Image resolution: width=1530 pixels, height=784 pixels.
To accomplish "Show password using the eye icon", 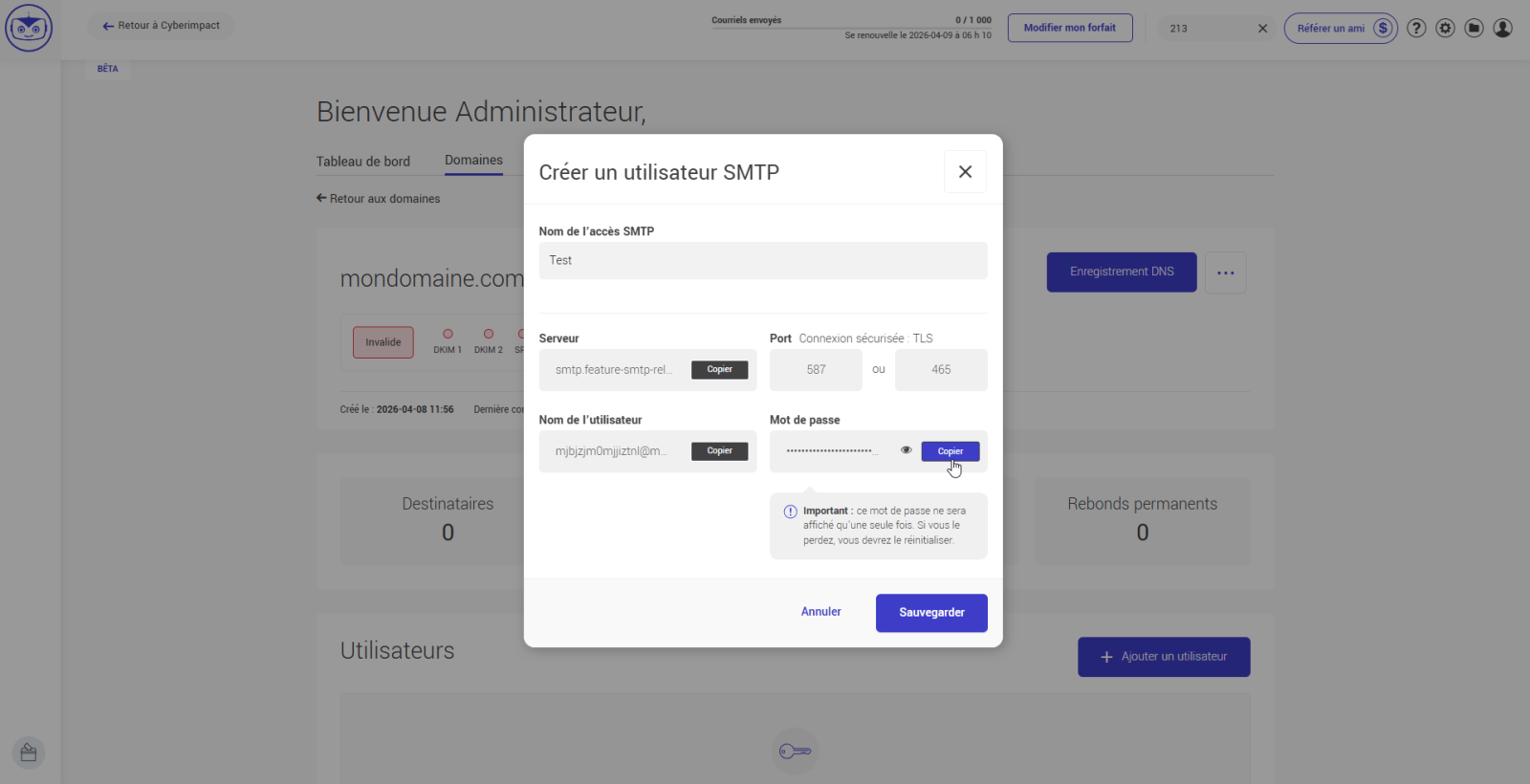I will coord(906,450).
